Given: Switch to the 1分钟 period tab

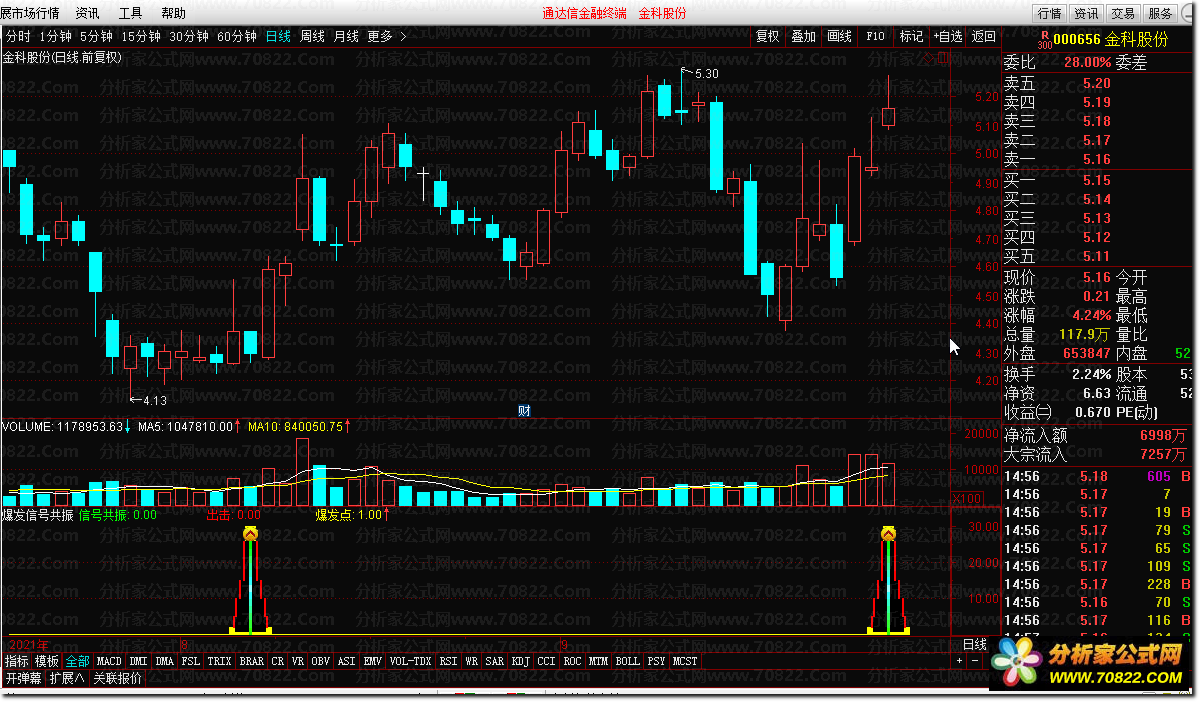Looking at the screenshot, I should [56, 36].
